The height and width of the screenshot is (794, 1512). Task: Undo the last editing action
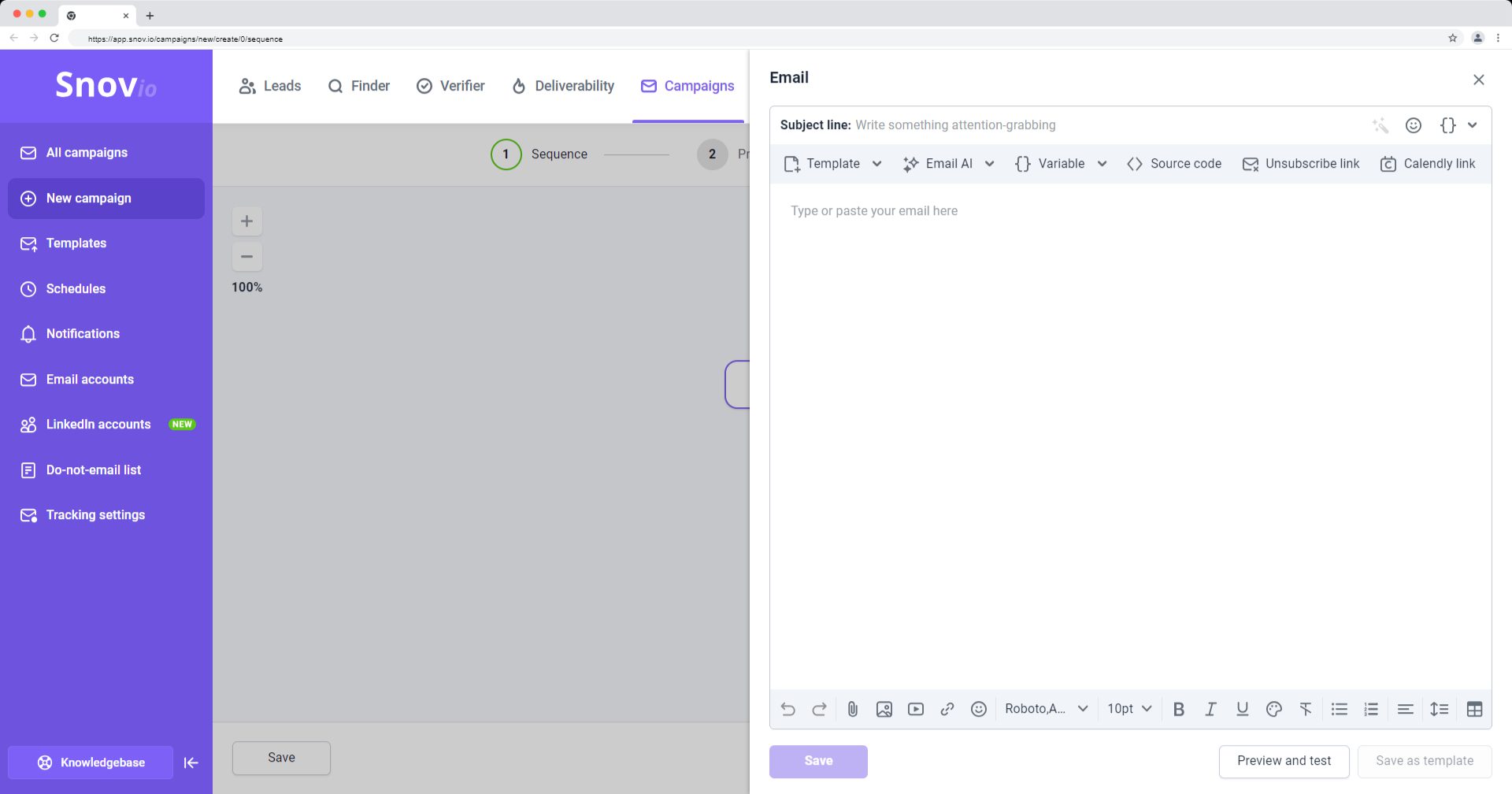click(787, 709)
